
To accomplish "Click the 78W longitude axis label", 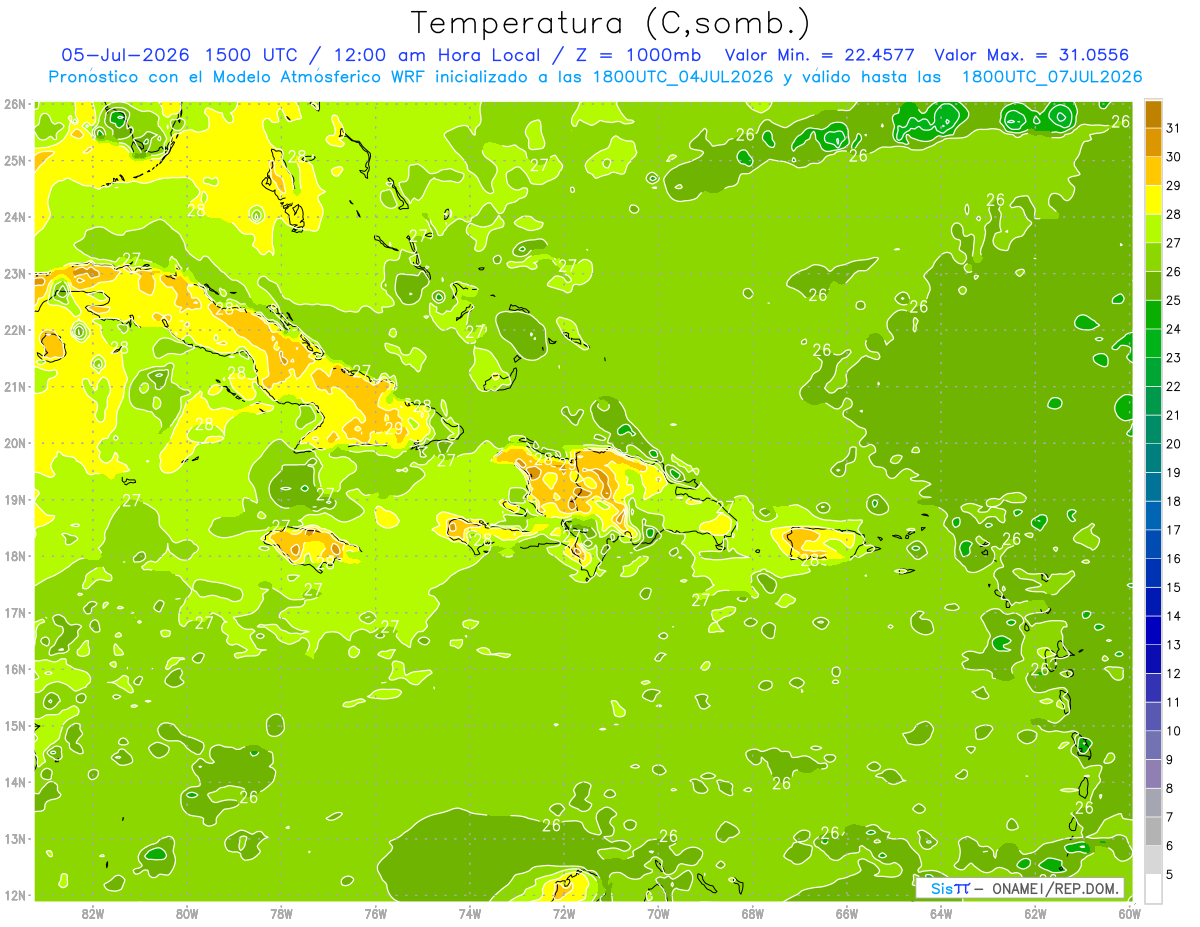I will click(281, 913).
